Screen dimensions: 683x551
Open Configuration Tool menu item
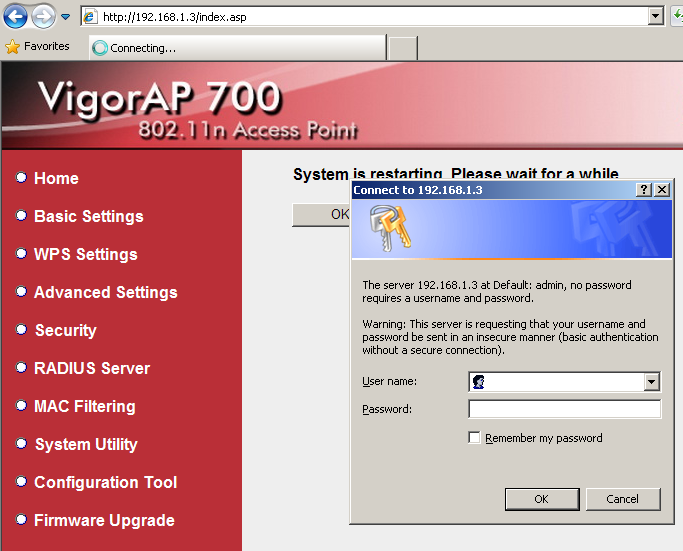point(106,482)
